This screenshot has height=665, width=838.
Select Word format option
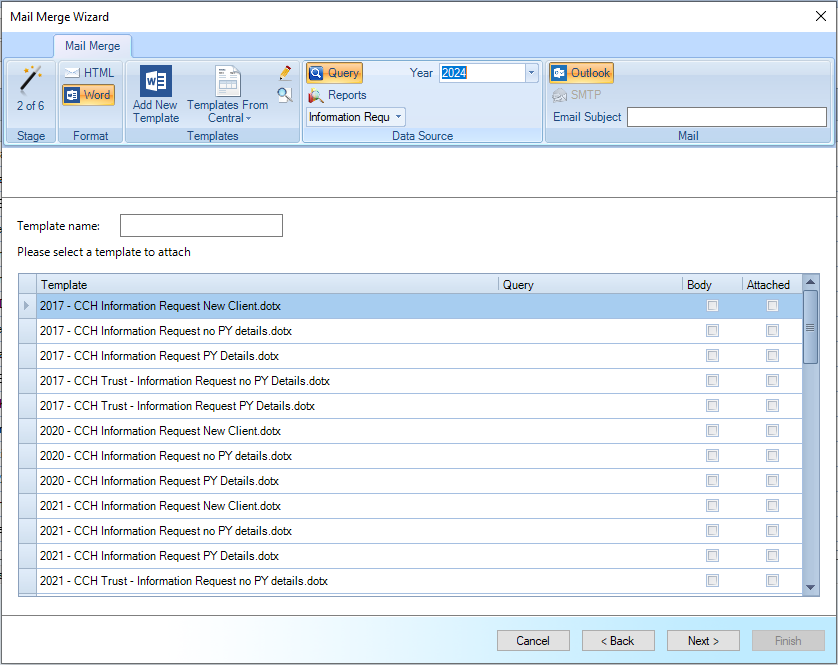pyautogui.click(x=89, y=96)
